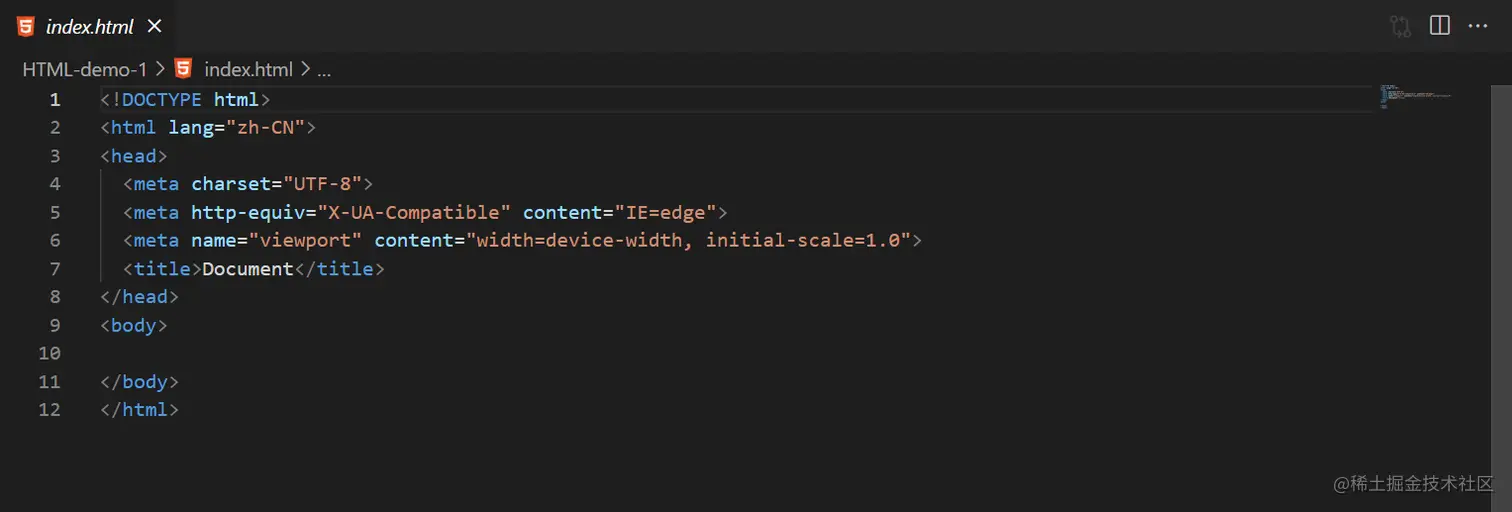
Task: Click line number 5 in the gutter
Action: click(x=55, y=212)
